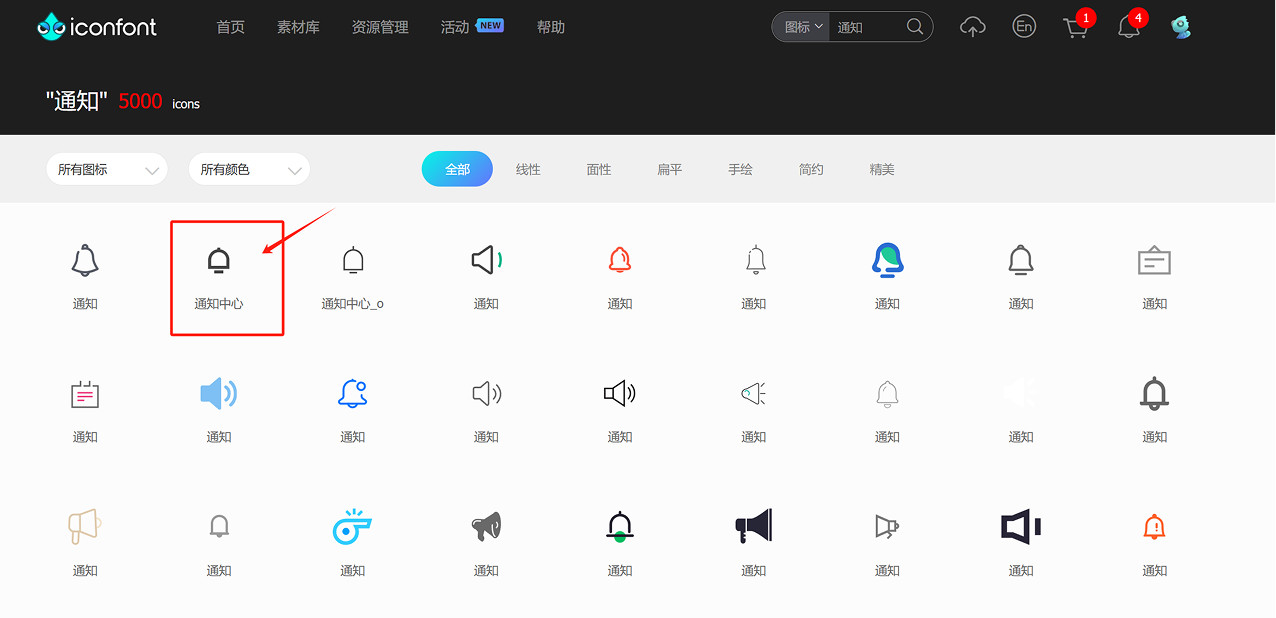
Task: Open the 帮助 page link
Action: point(550,27)
